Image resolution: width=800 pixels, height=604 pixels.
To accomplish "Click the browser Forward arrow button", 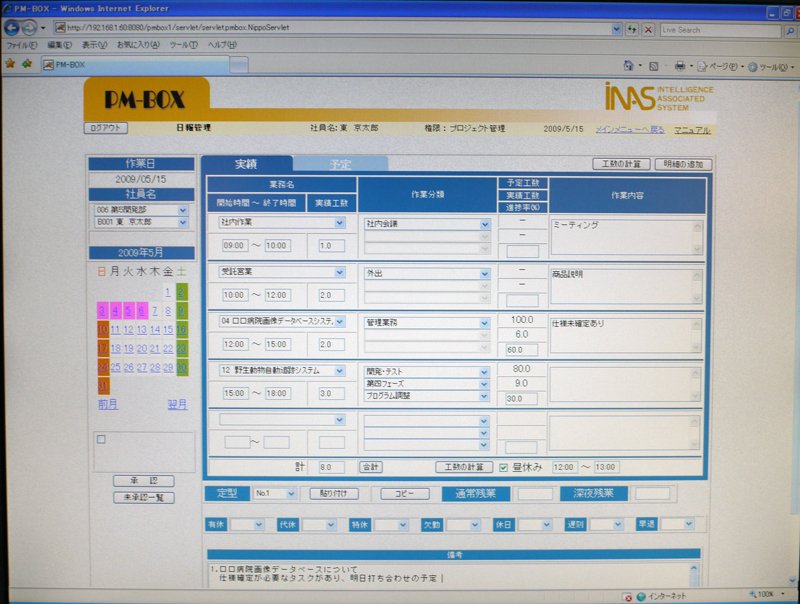I will (29, 28).
